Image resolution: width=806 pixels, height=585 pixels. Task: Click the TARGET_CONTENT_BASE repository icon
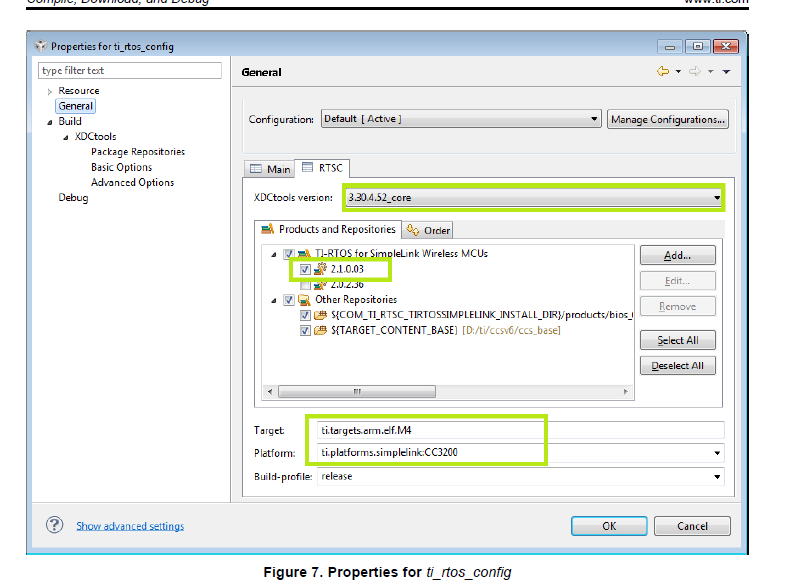tap(320, 330)
